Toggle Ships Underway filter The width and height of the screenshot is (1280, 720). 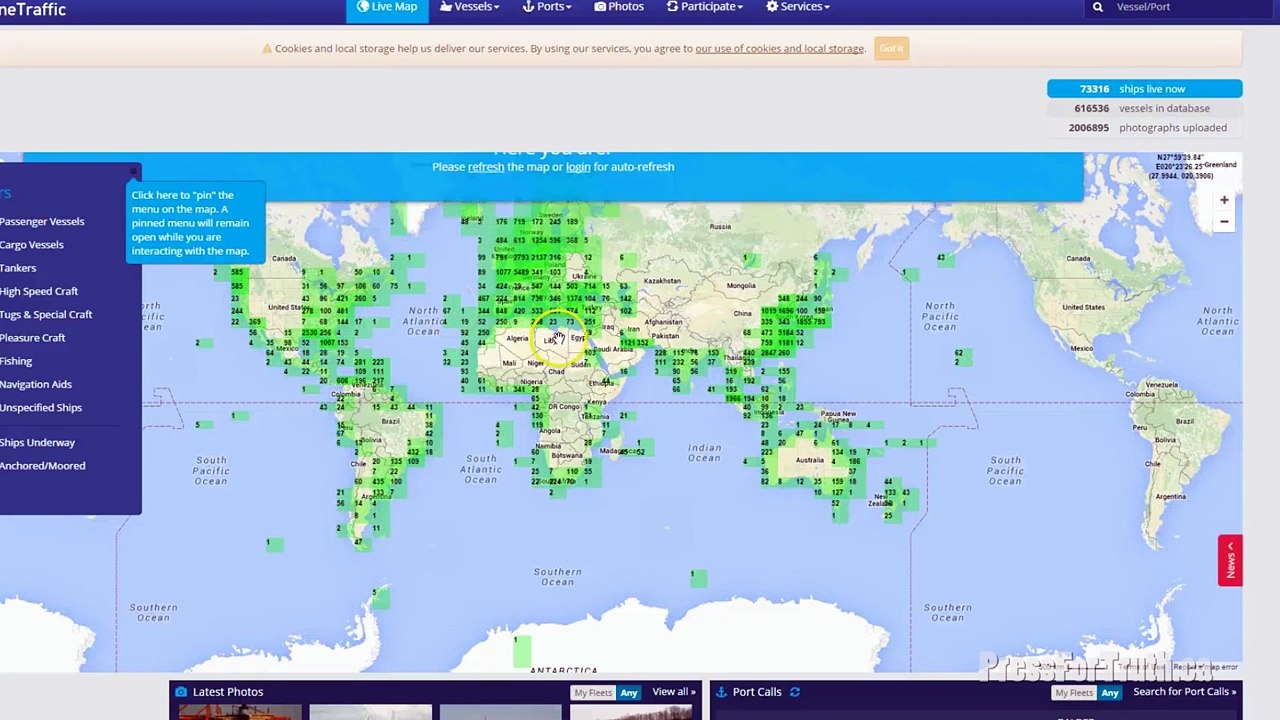[37, 442]
